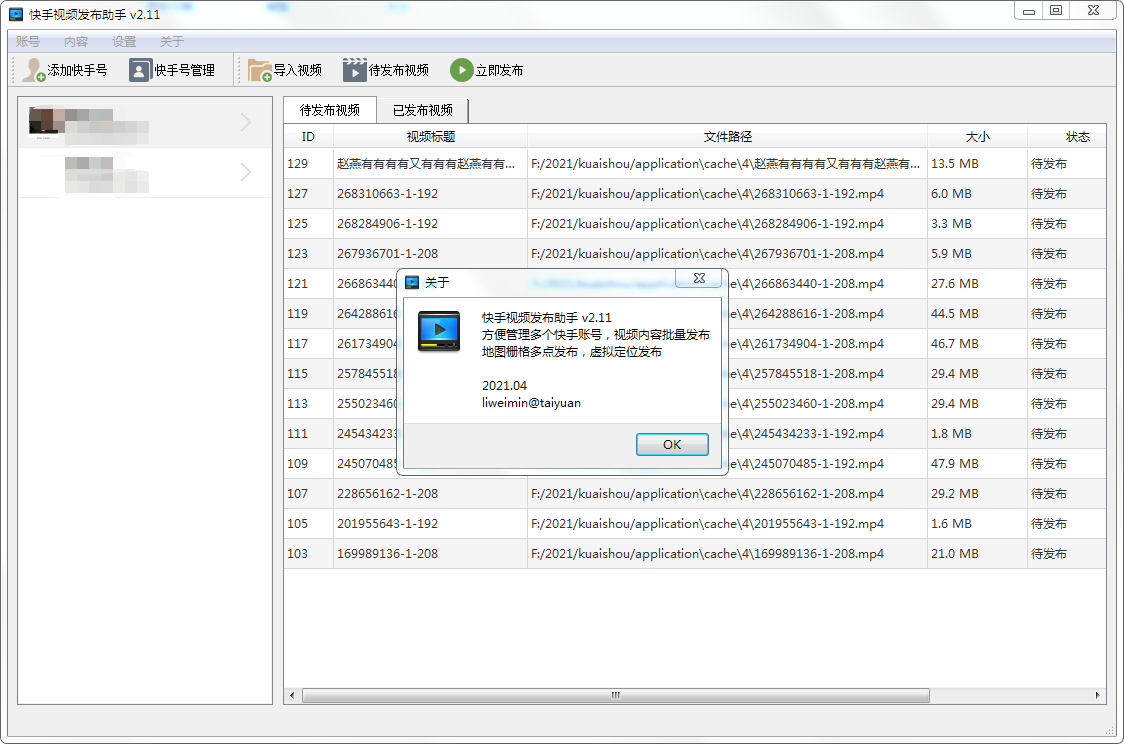Click the app icon in the main title bar
This screenshot has width=1124, height=744.
16,14
